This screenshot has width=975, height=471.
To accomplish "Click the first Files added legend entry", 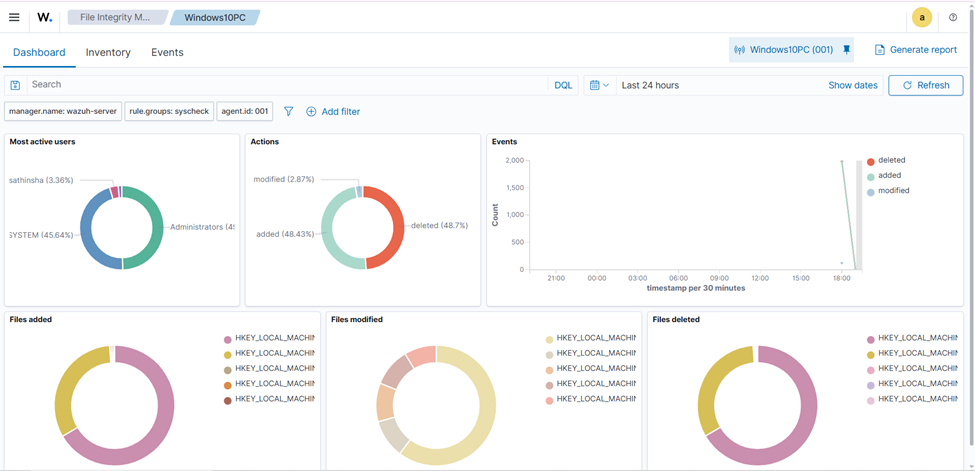I will (x=269, y=338).
